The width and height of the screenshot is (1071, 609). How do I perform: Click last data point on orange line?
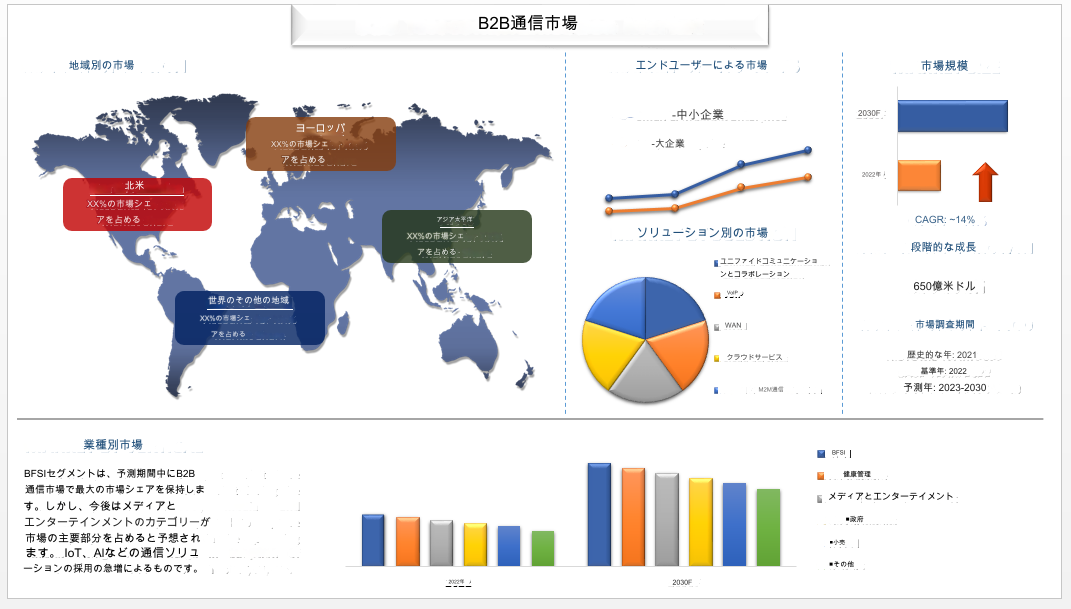pos(808,177)
